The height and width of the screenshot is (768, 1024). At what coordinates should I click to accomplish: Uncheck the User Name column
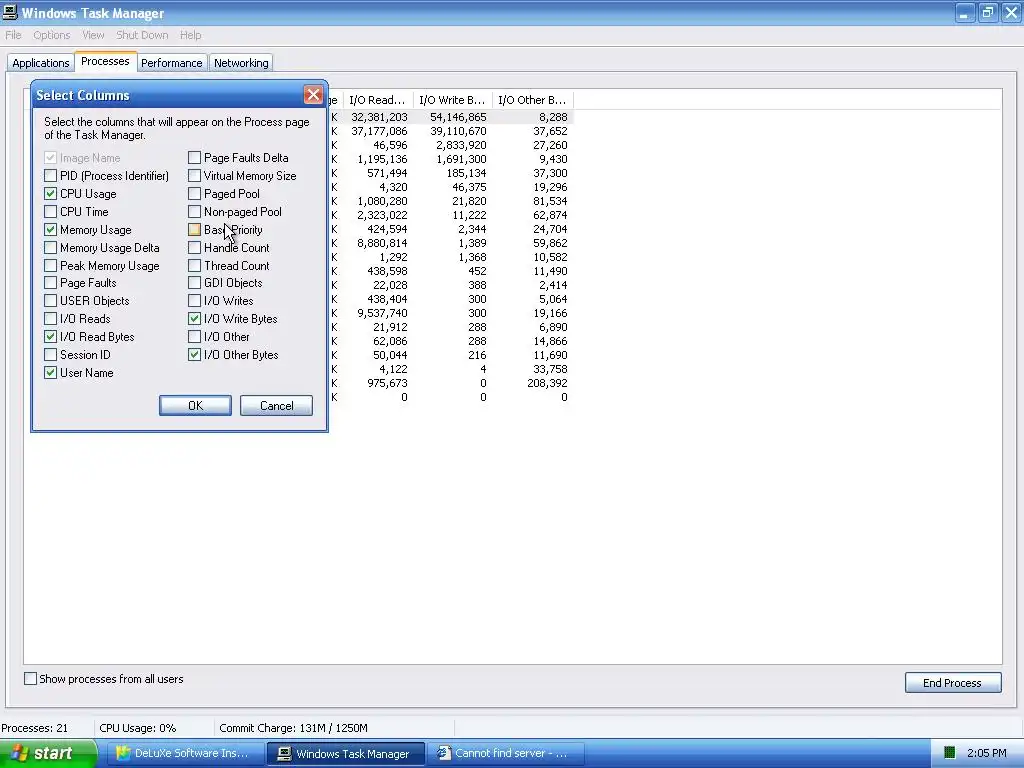[x=50, y=372]
